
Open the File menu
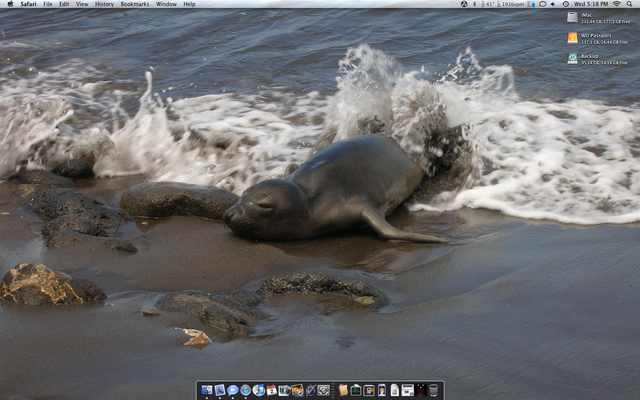click(48, 4)
